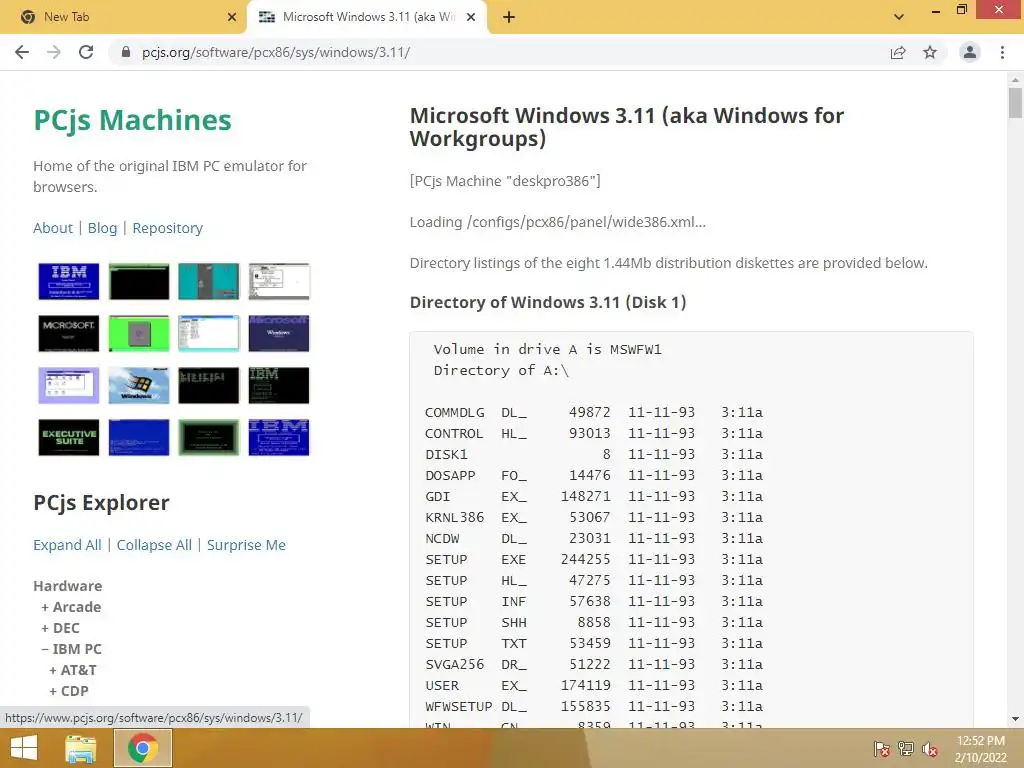Open the green-framed dark screen thumbnail
The image size is (1024, 768).
[209, 438]
